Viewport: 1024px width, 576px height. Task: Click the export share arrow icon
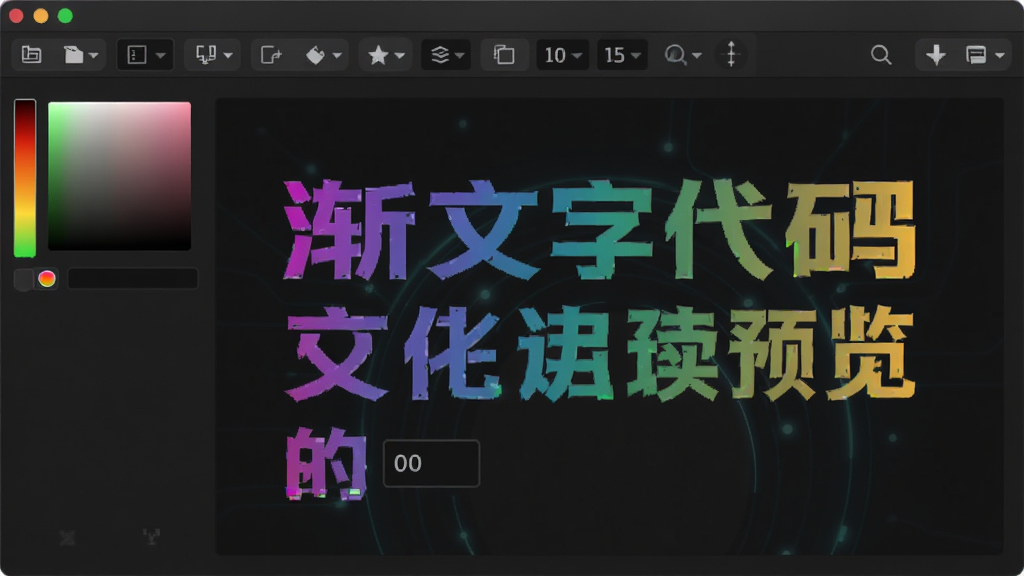click(x=271, y=54)
